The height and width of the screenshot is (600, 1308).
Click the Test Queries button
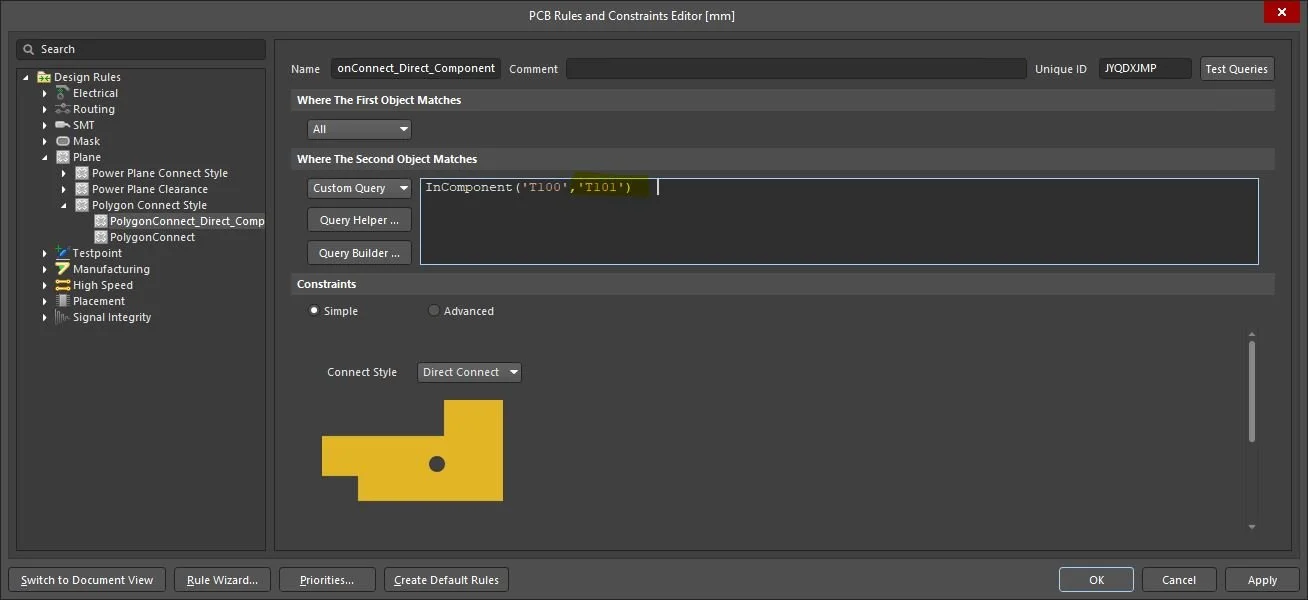click(1236, 68)
